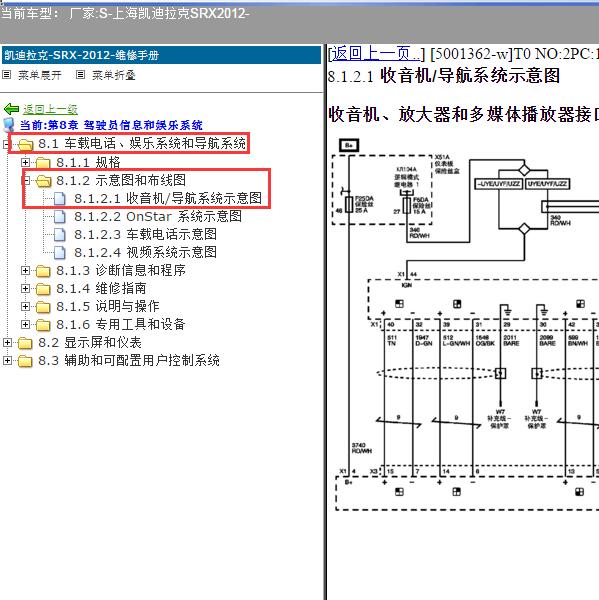Click the 菜单折叠 menu option

(x=114, y=75)
